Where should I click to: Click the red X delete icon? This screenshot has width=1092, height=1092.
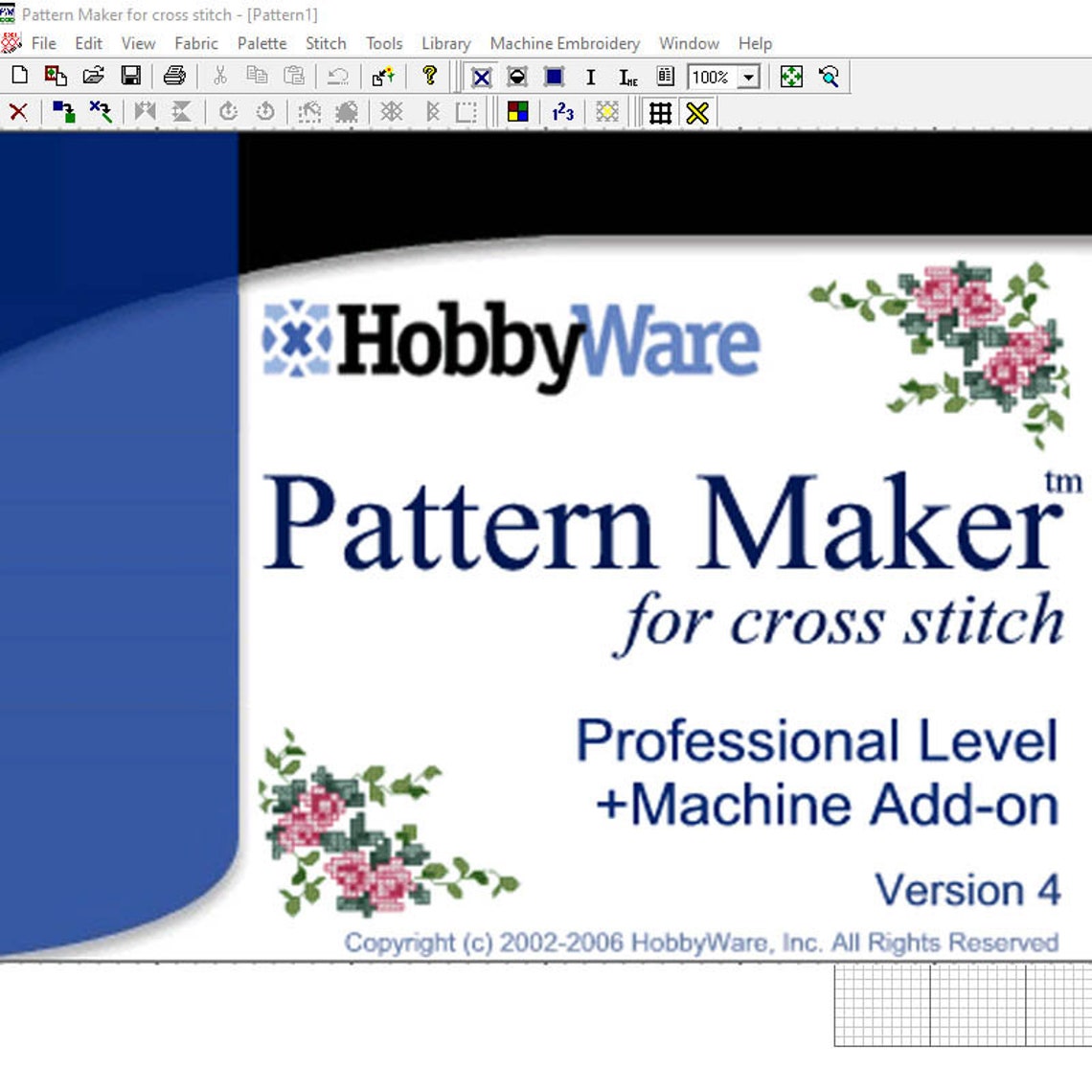pos(19,112)
